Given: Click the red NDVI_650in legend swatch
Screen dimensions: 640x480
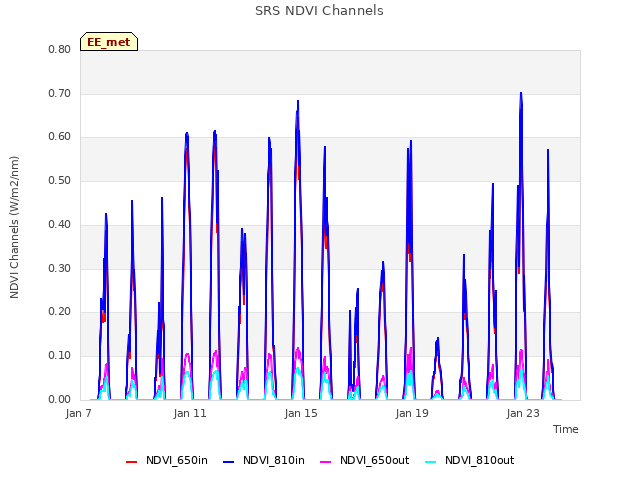Looking at the screenshot, I should [131, 462].
